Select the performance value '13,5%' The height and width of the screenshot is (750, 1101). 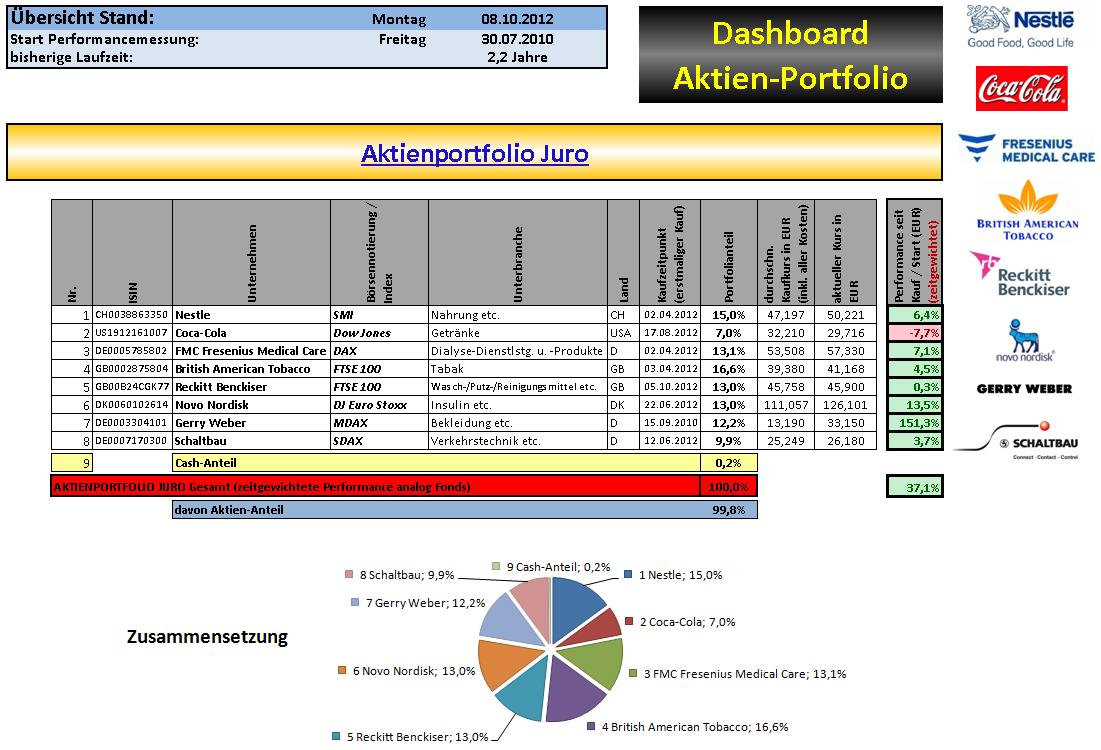915,404
